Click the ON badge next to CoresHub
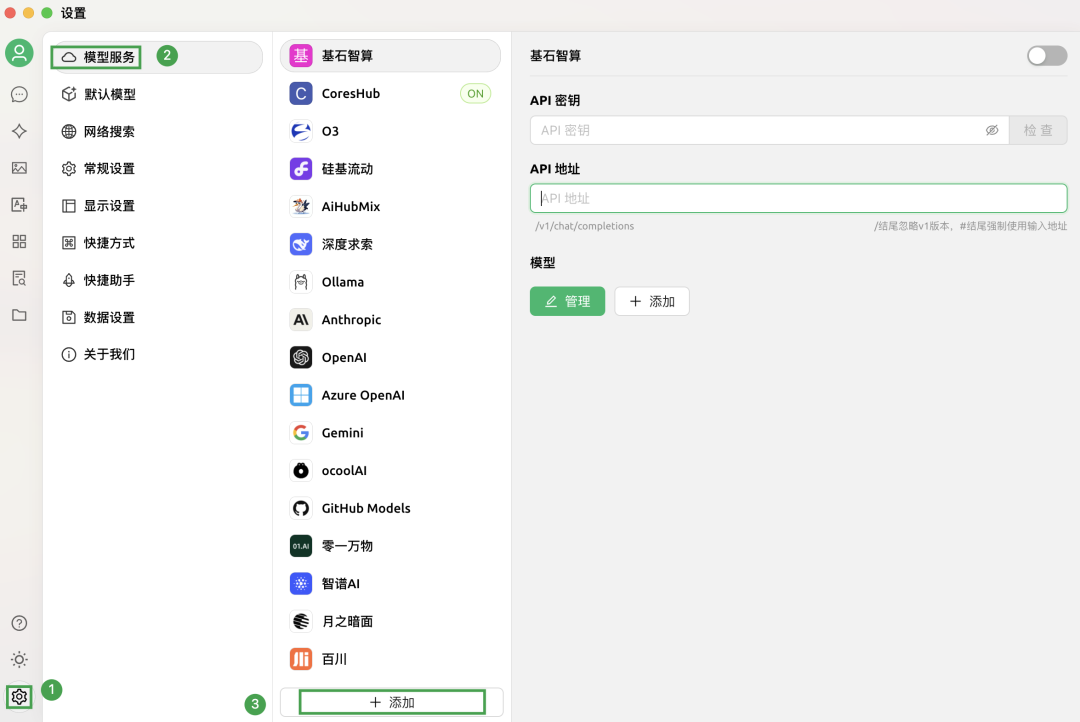The width and height of the screenshot is (1080, 722). pyautogui.click(x=475, y=94)
